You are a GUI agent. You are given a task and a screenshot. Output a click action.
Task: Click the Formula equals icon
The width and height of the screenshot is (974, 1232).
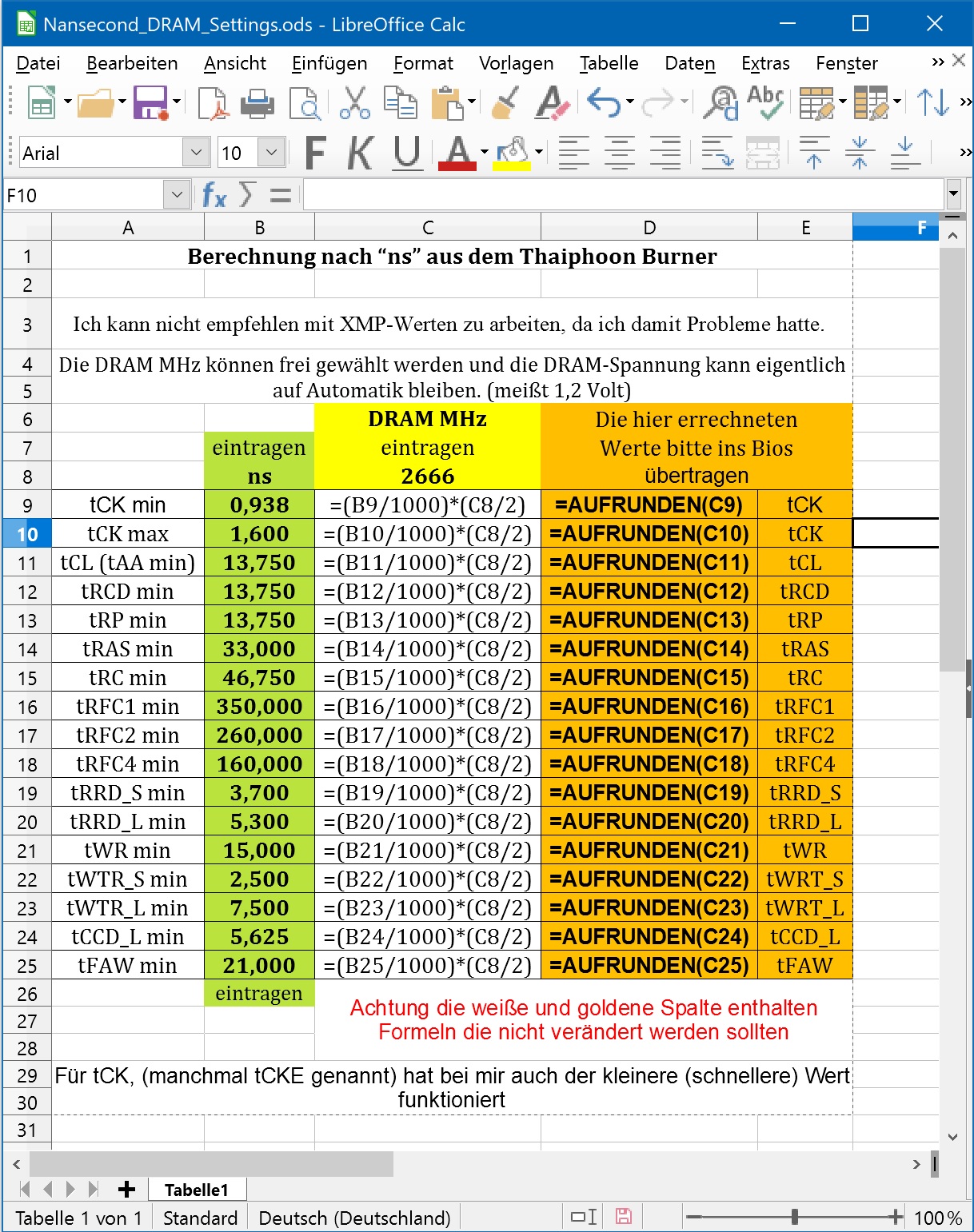[x=280, y=194]
